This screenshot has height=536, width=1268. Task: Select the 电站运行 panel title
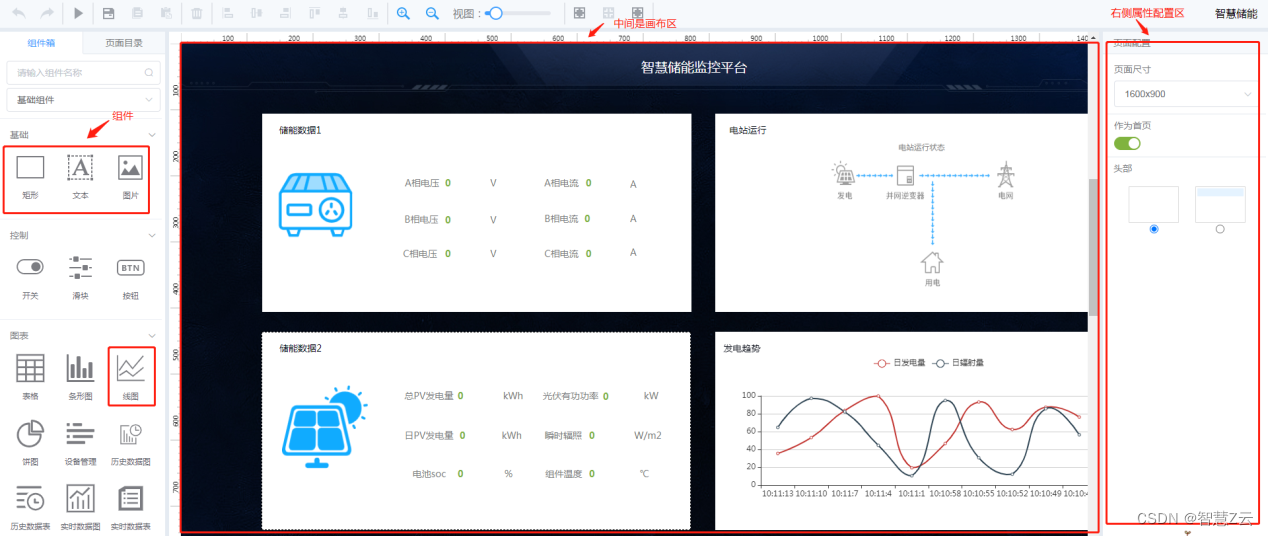[x=747, y=130]
